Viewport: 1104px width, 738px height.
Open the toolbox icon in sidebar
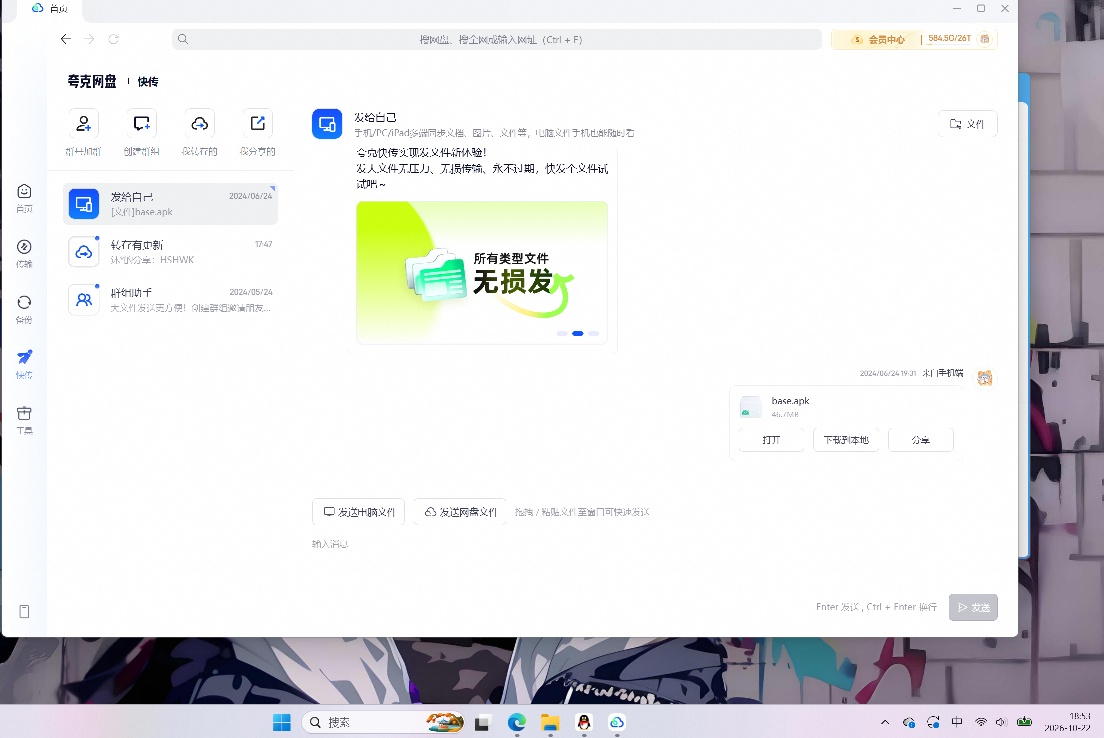click(24, 413)
